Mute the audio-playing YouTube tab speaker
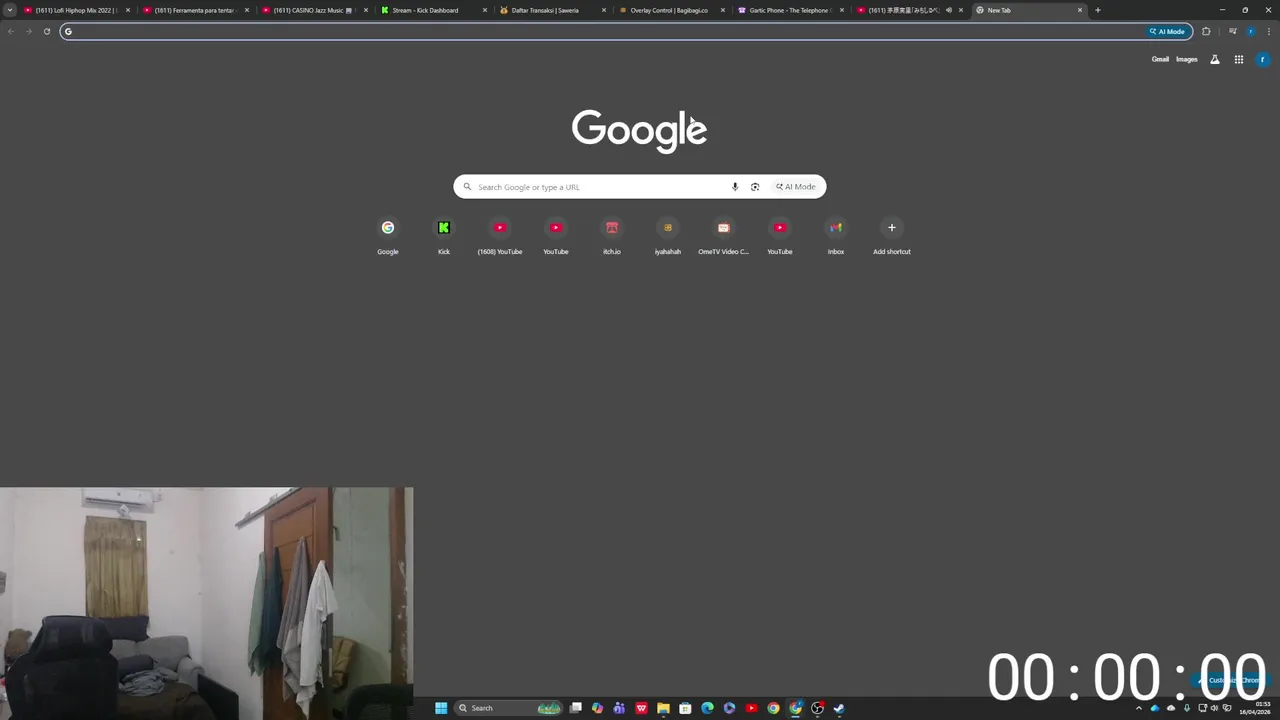The height and width of the screenshot is (720, 1280). 948,10
